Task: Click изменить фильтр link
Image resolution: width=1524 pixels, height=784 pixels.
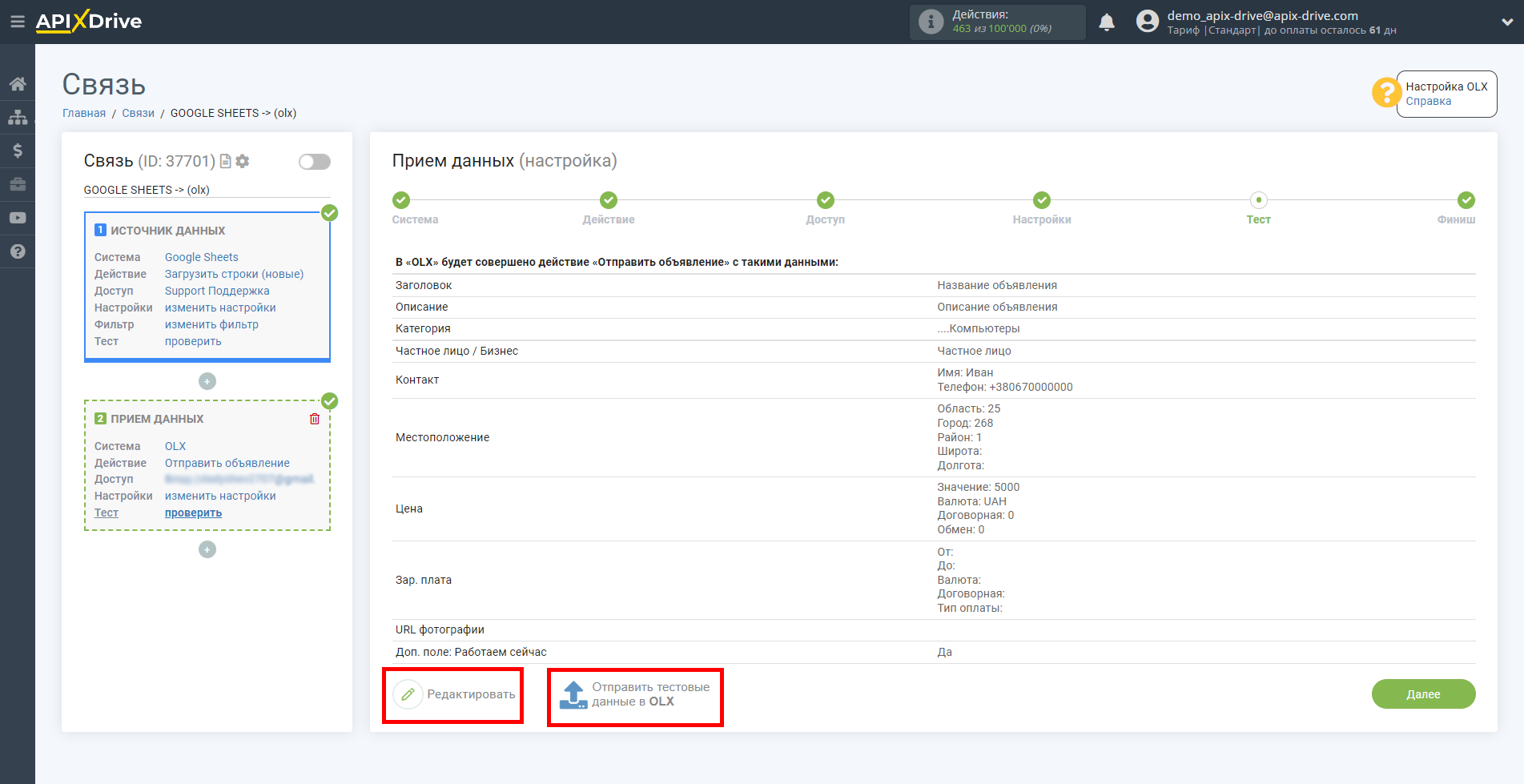Action: click(x=211, y=324)
